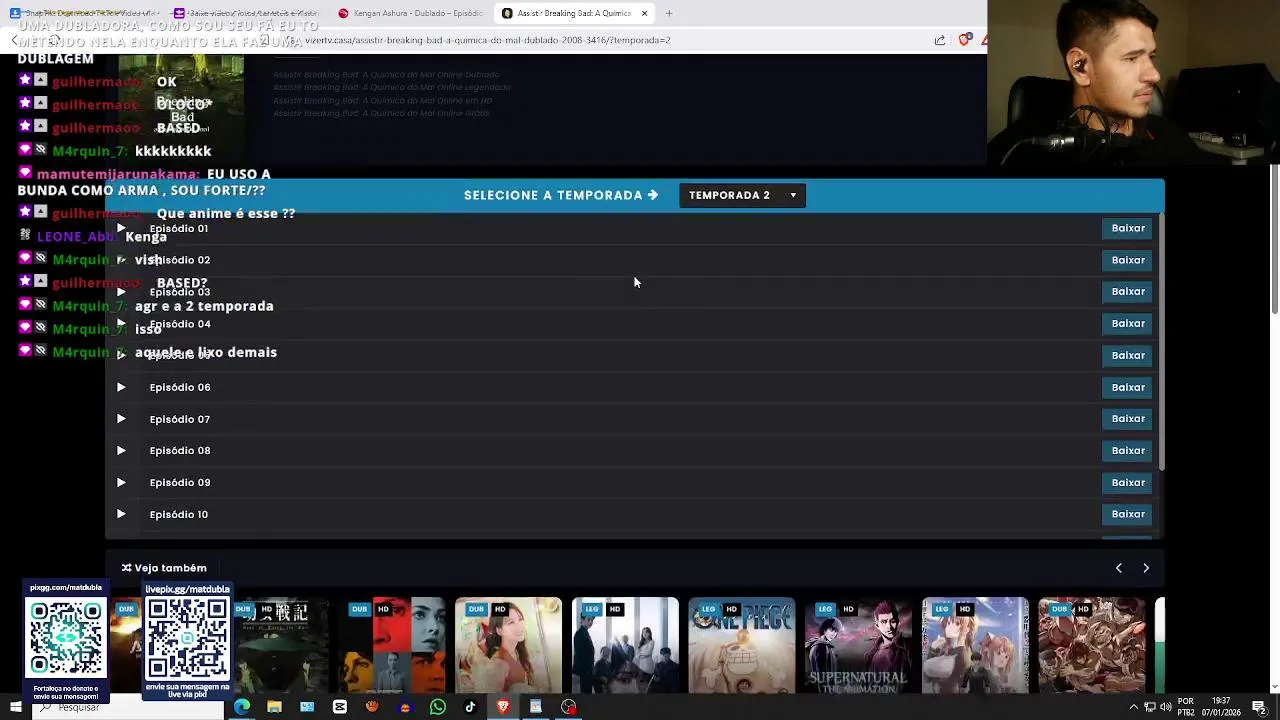This screenshot has width=1280, height=720.
Task: Open File Explorer from the taskbar
Action: tap(274, 707)
